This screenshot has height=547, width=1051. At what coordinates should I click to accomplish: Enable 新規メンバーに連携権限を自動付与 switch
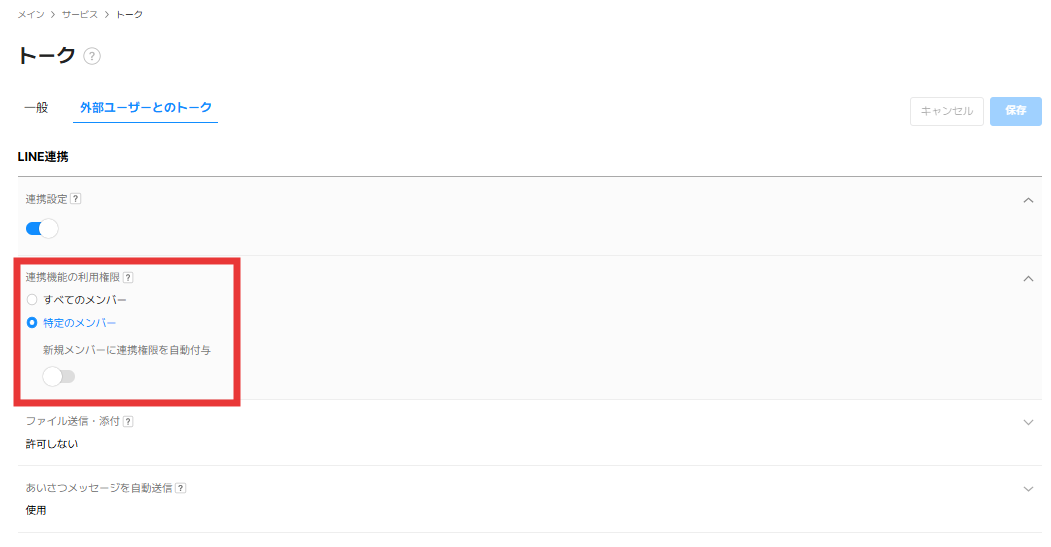point(59,376)
